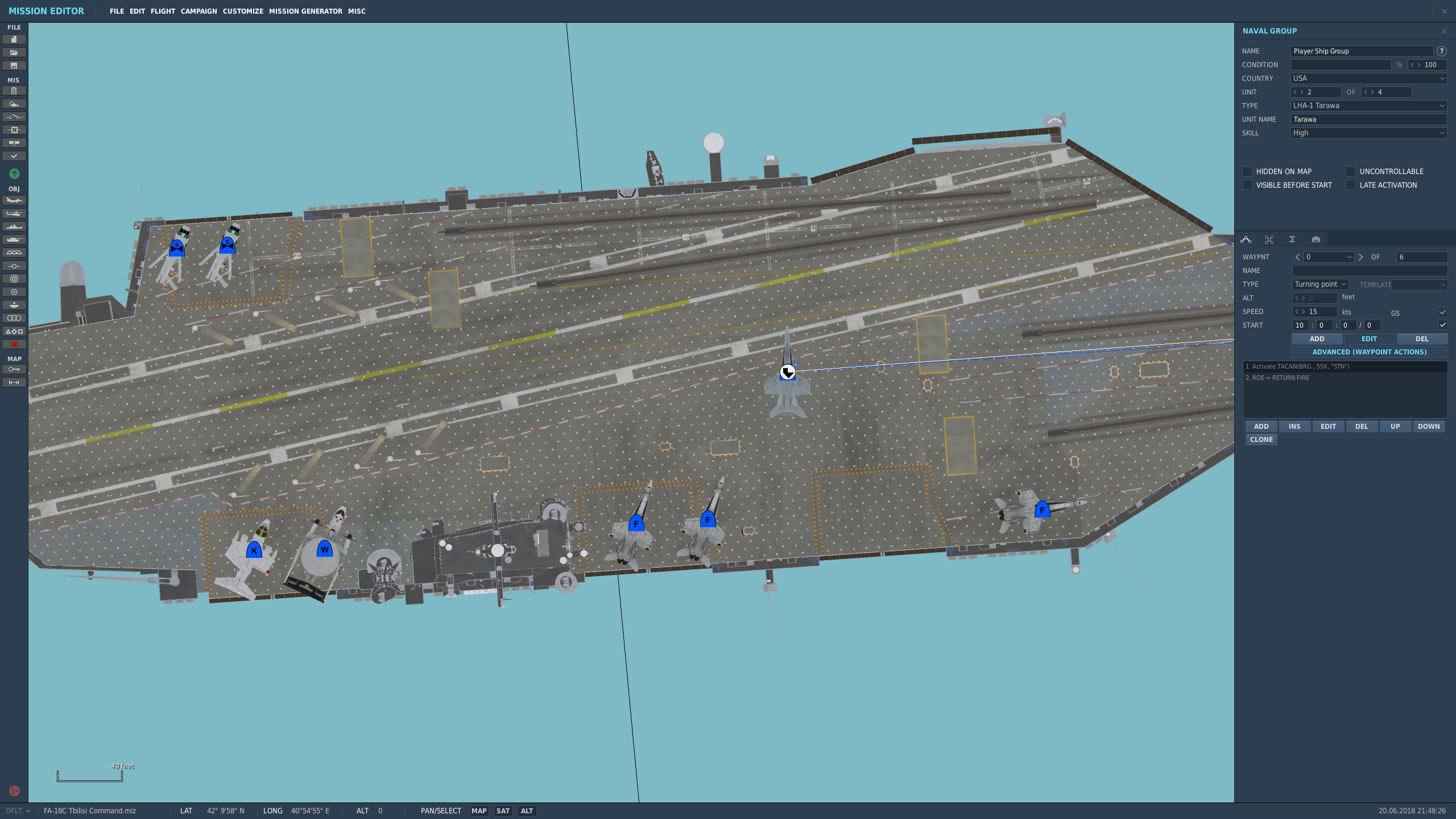Switch to the Route tab icon
The height and width of the screenshot is (819, 1456).
[1246, 239]
